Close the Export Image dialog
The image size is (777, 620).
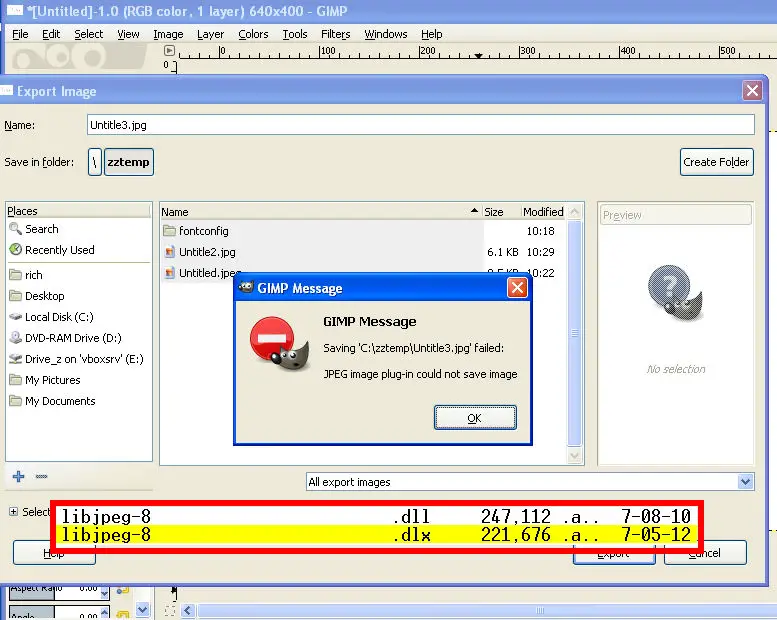[x=752, y=91]
